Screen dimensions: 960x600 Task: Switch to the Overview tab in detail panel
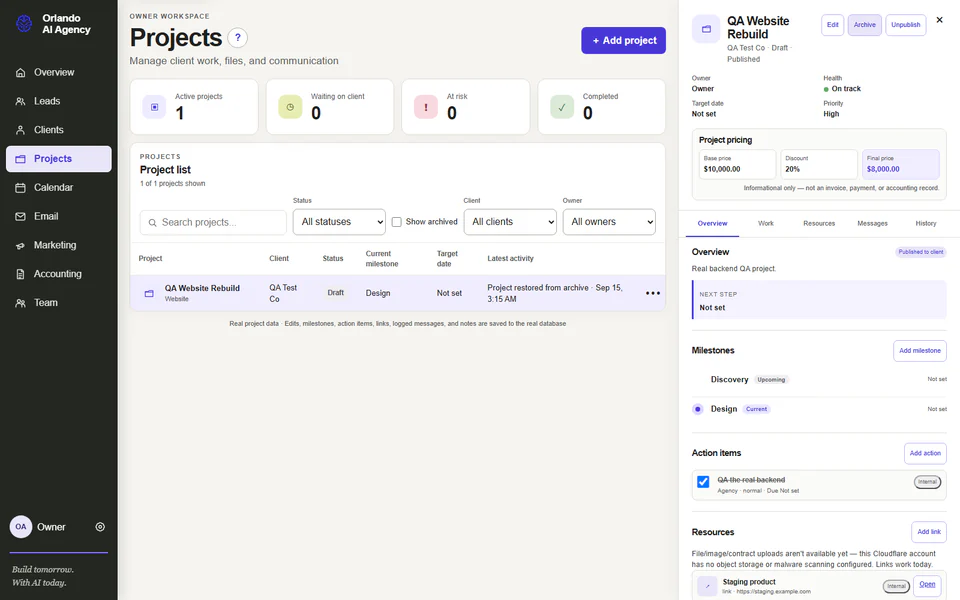712,223
